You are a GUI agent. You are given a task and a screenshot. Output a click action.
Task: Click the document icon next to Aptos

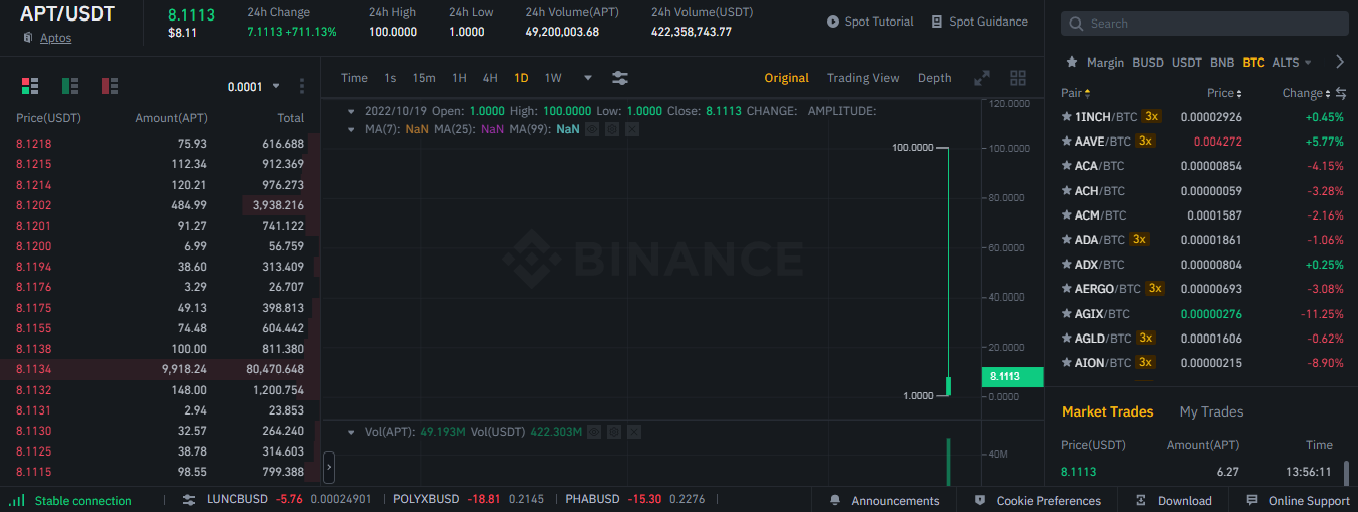click(28, 38)
